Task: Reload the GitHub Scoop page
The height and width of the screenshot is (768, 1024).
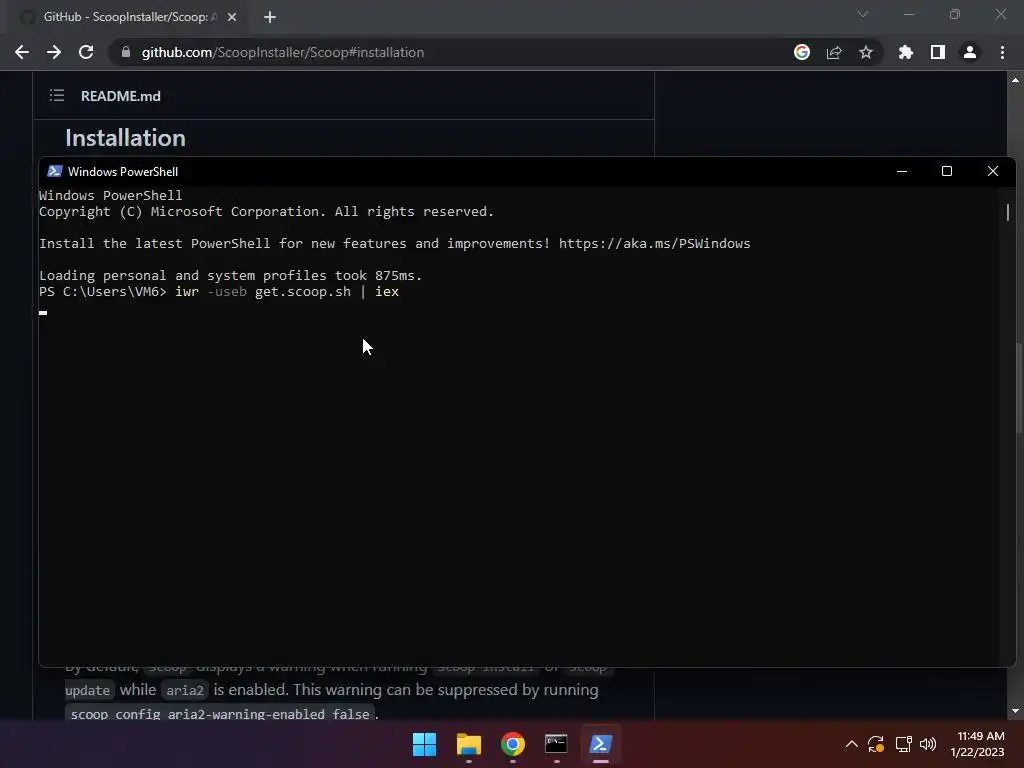Action: click(x=86, y=52)
